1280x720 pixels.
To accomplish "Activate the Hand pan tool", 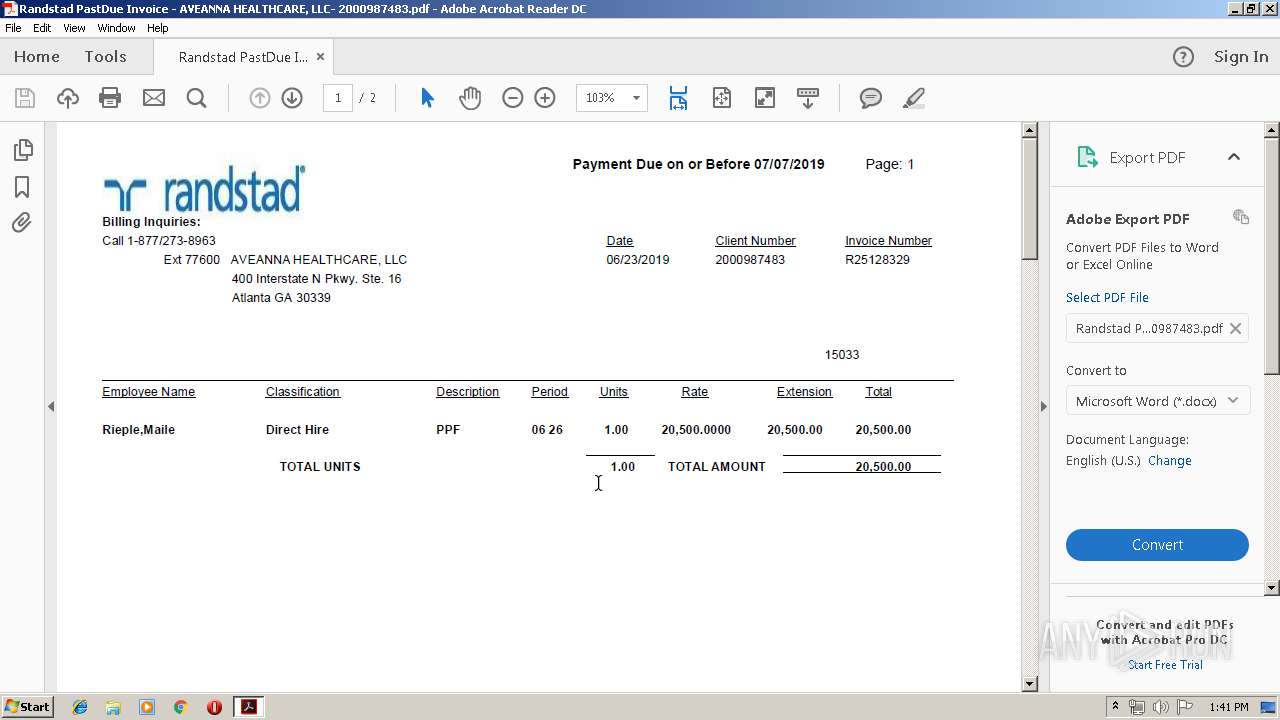I will 470,98.
